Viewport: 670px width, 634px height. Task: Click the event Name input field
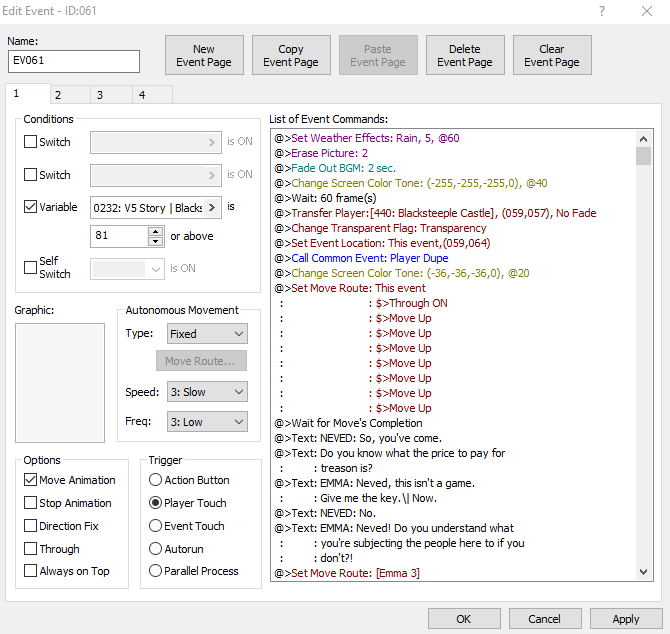[x=74, y=61]
